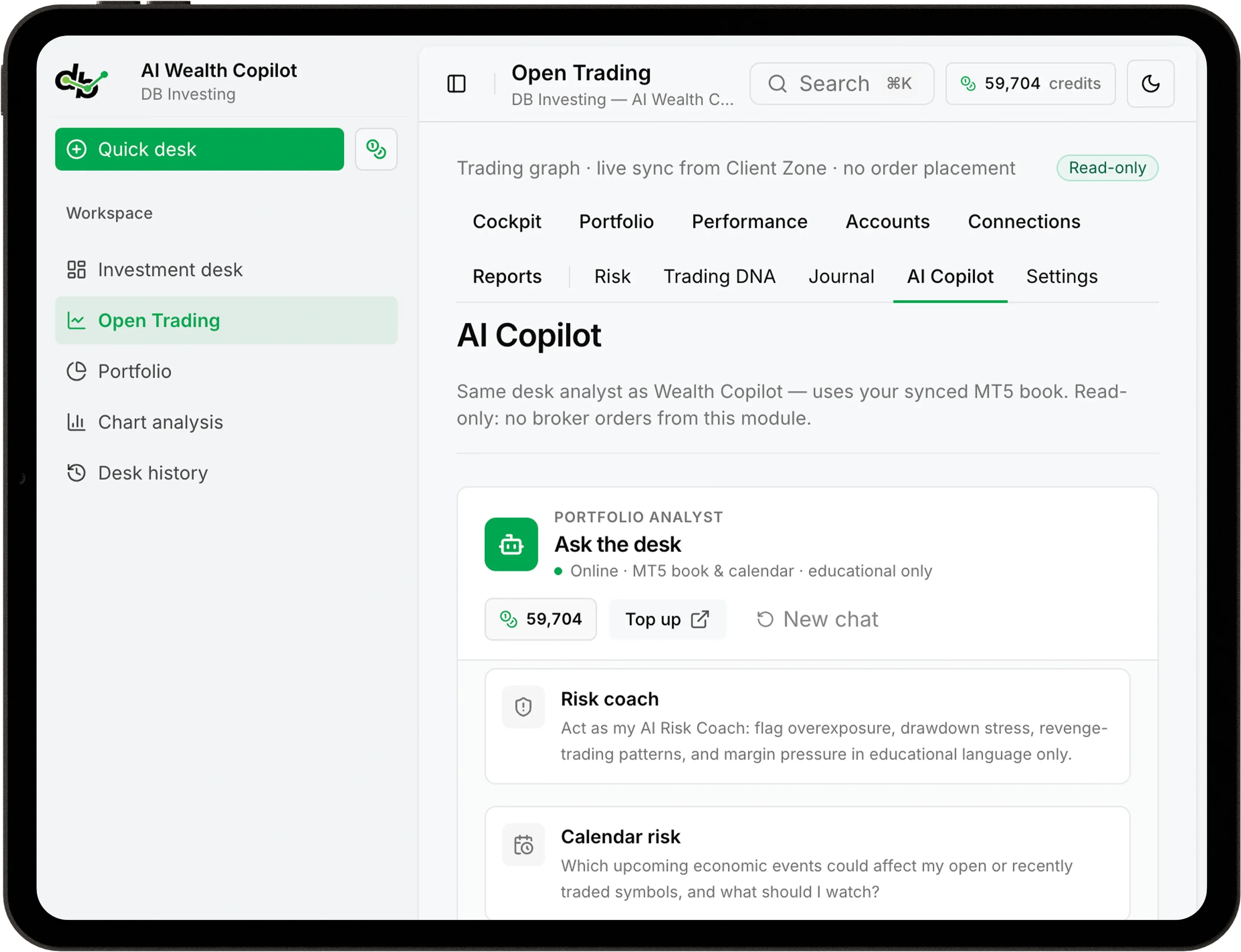Click the Search field
1241x952 pixels.
(841, 84)
